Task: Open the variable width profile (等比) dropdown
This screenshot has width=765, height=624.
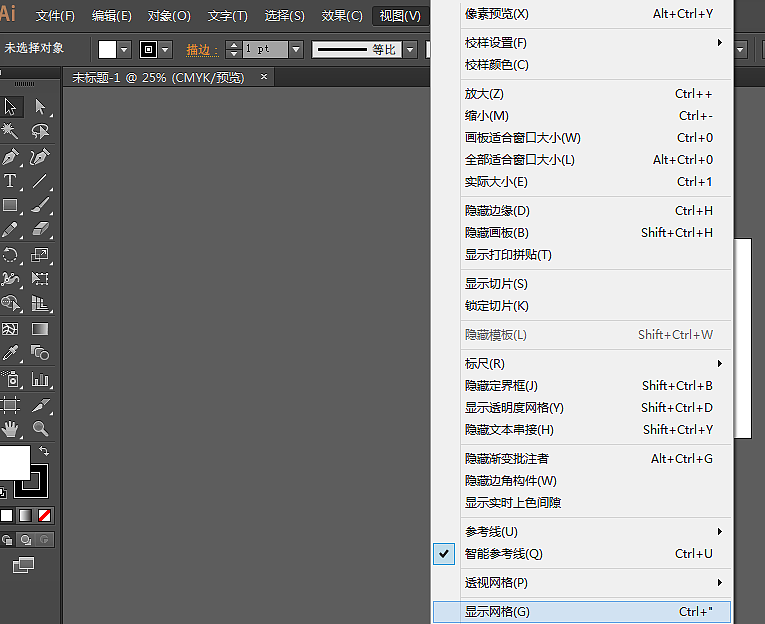Action: coord(410,49)
